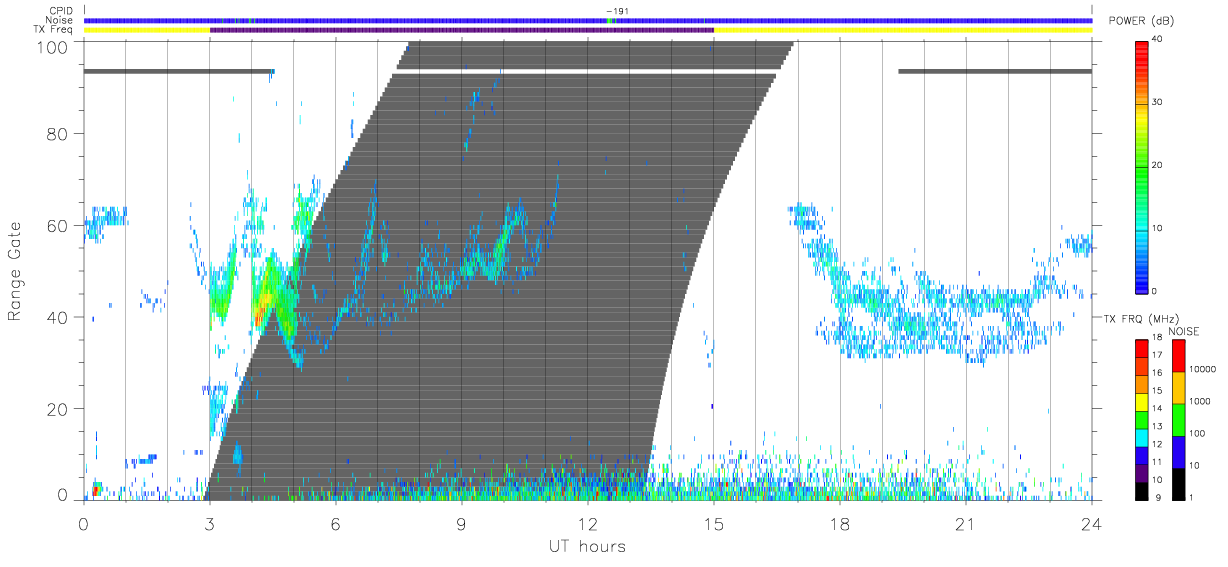Select the 30 tick on POWER color bar
Screen dimensions: 1228x567
coord(1158,102)
